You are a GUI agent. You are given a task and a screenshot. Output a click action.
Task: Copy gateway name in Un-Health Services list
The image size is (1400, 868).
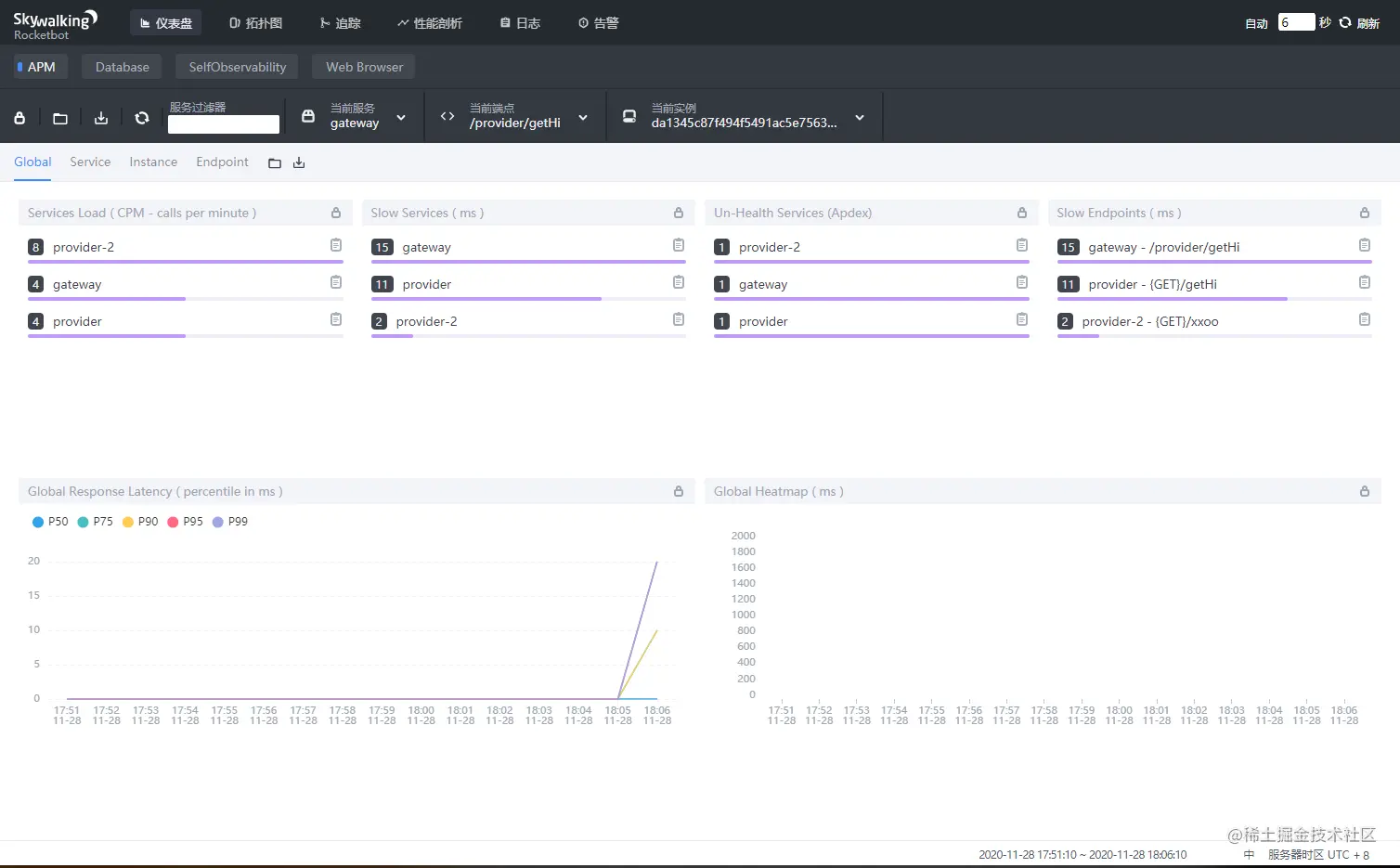click(1022, 282)
